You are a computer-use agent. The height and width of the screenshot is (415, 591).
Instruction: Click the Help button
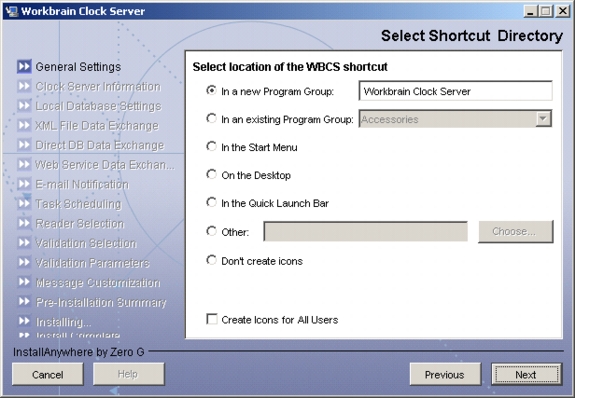(129, 374)
